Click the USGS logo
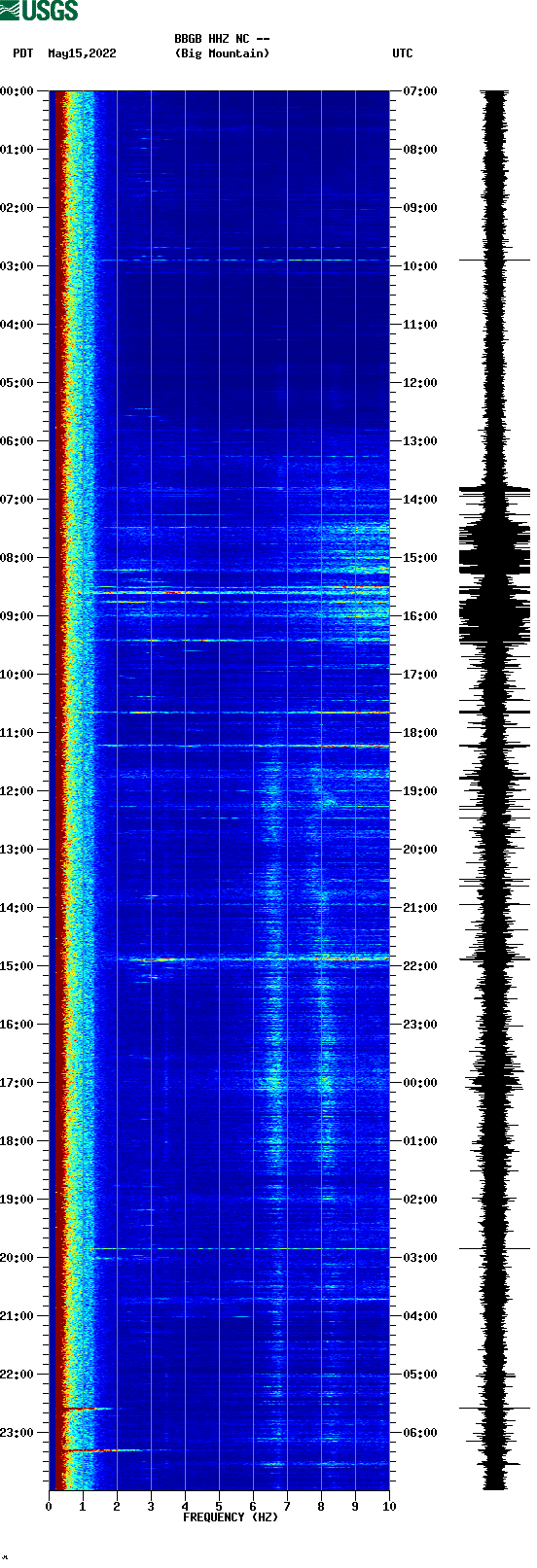537x1568 pixels. click(x=39, y=11)
